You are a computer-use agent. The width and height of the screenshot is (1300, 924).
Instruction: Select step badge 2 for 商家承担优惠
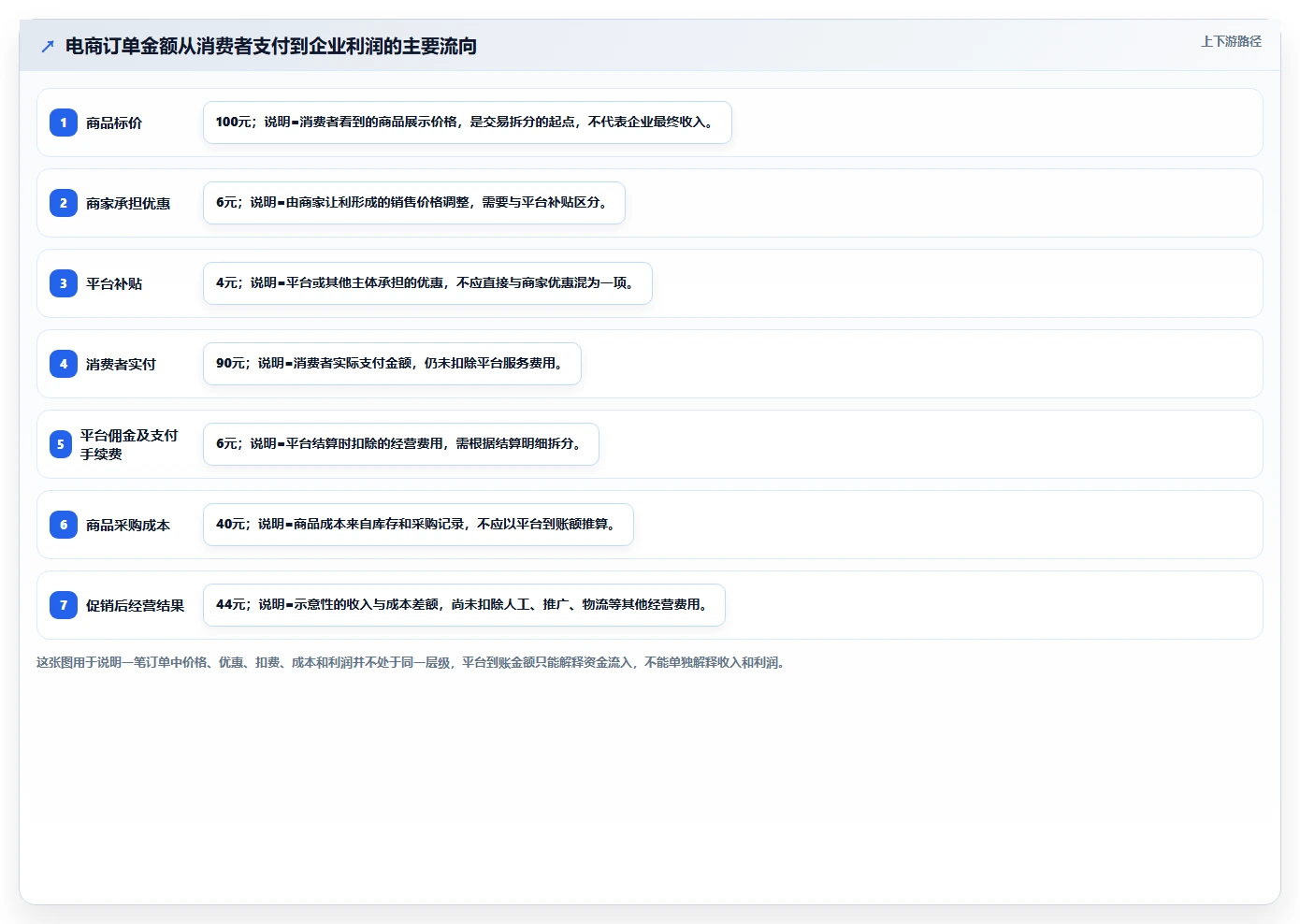point(64,203)
